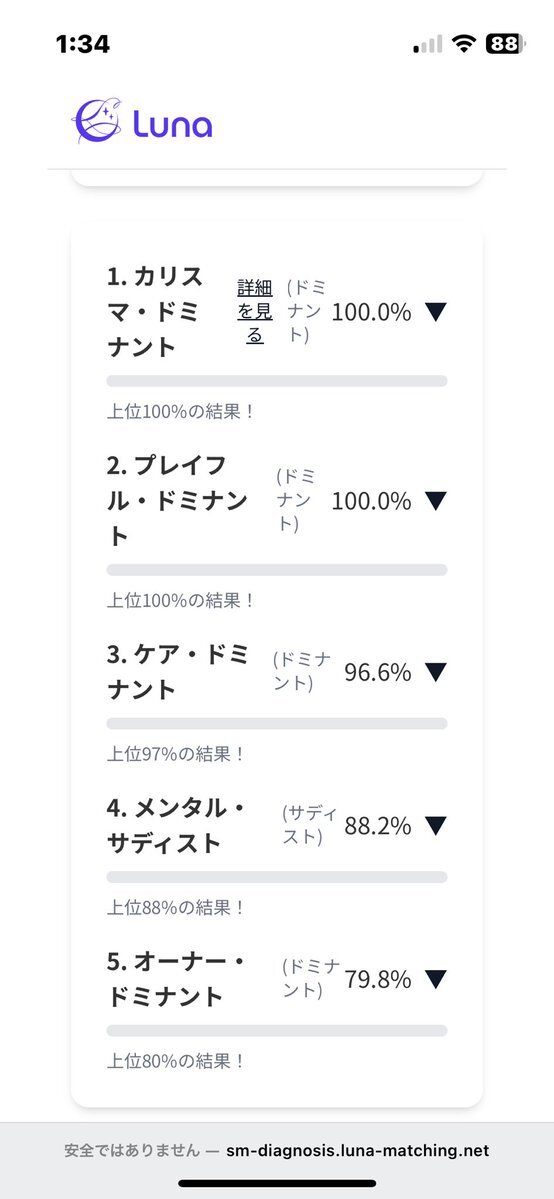The image size is (554, 1199).
Task: Expand the カリスマ・ドミナント result arrow
Action: pyautogui.click(x=435, y=312)
